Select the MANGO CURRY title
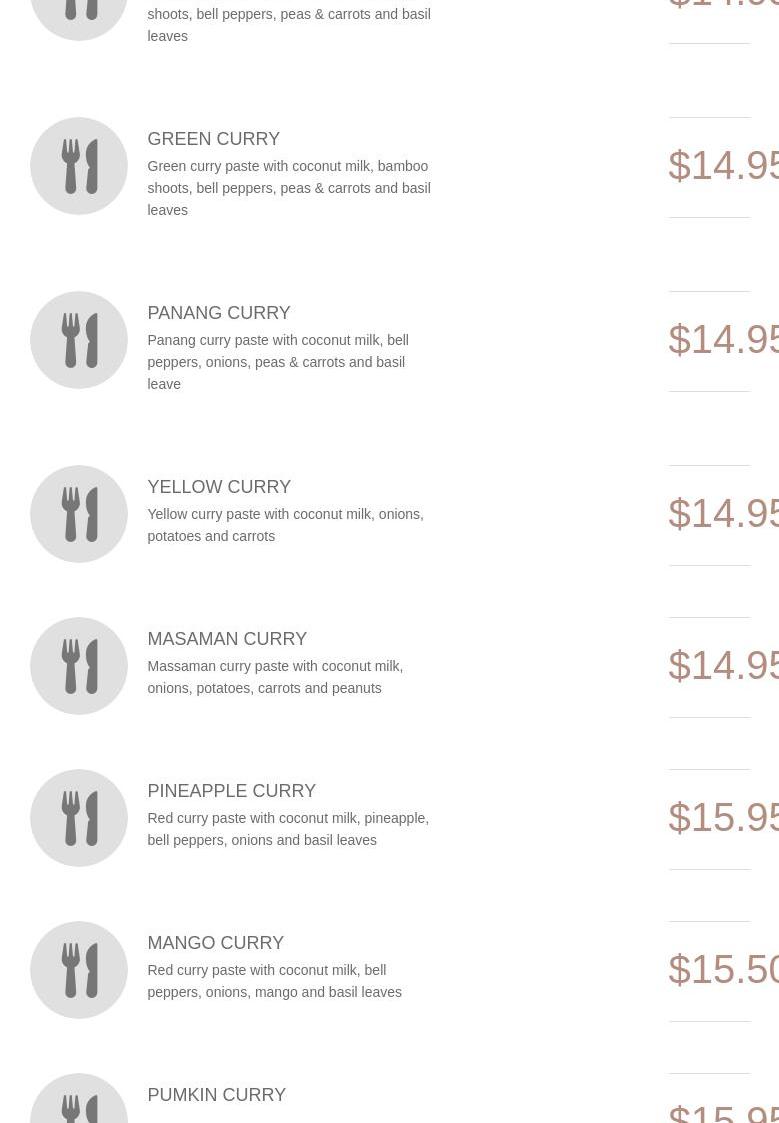This screenshot has width=779, height=1123. tap(215, 943)
